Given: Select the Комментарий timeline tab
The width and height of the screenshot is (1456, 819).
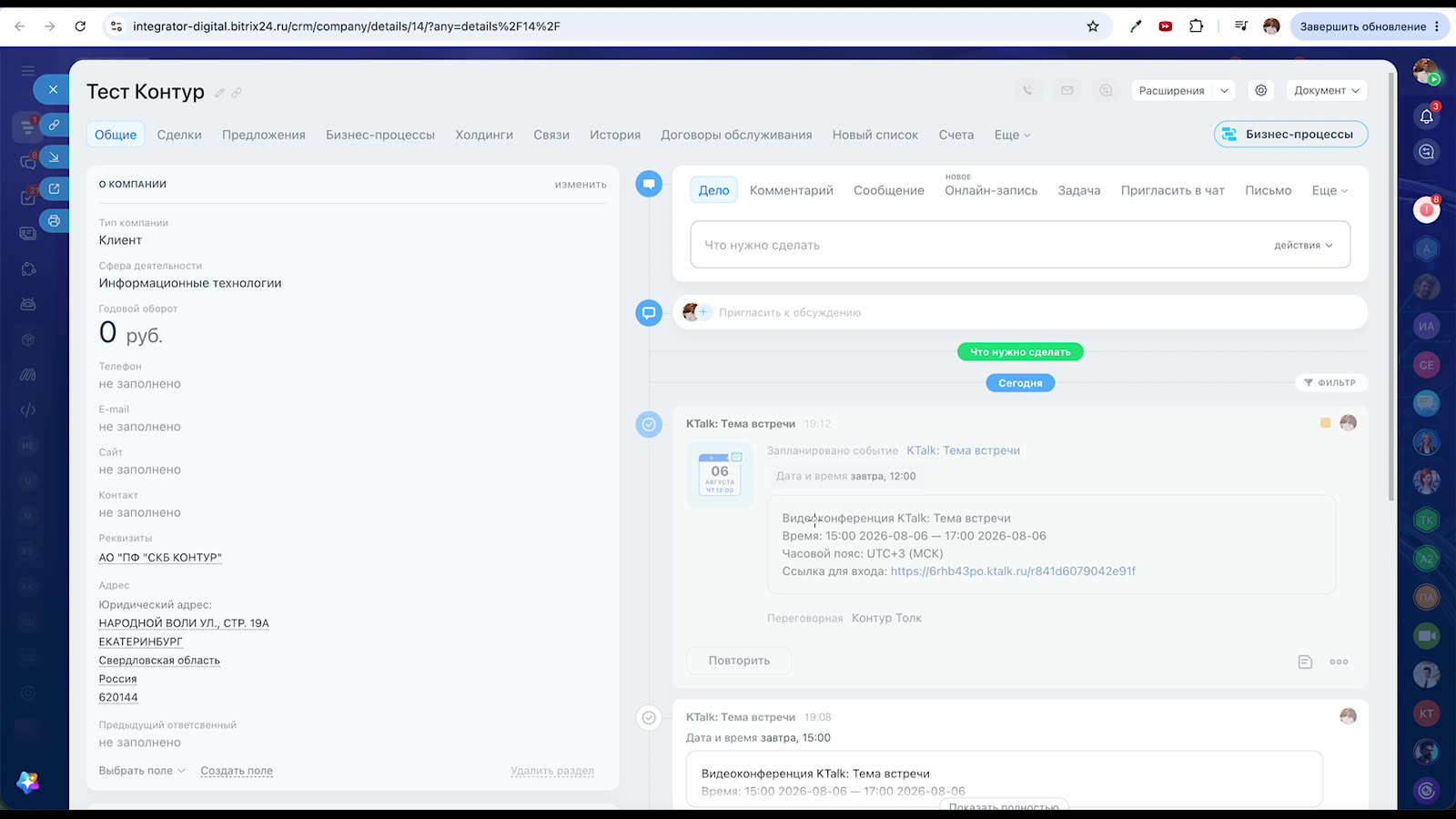Looking at the screenshot, I should coord(792,190).
